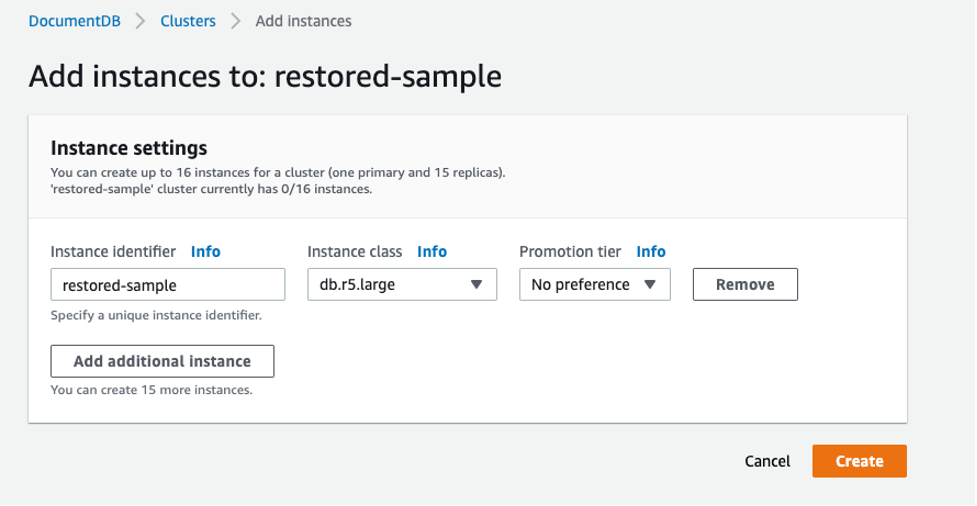Click the Promotion tier label
The image size is (977, 506).
pyautogui.click(x=570, y=251)
